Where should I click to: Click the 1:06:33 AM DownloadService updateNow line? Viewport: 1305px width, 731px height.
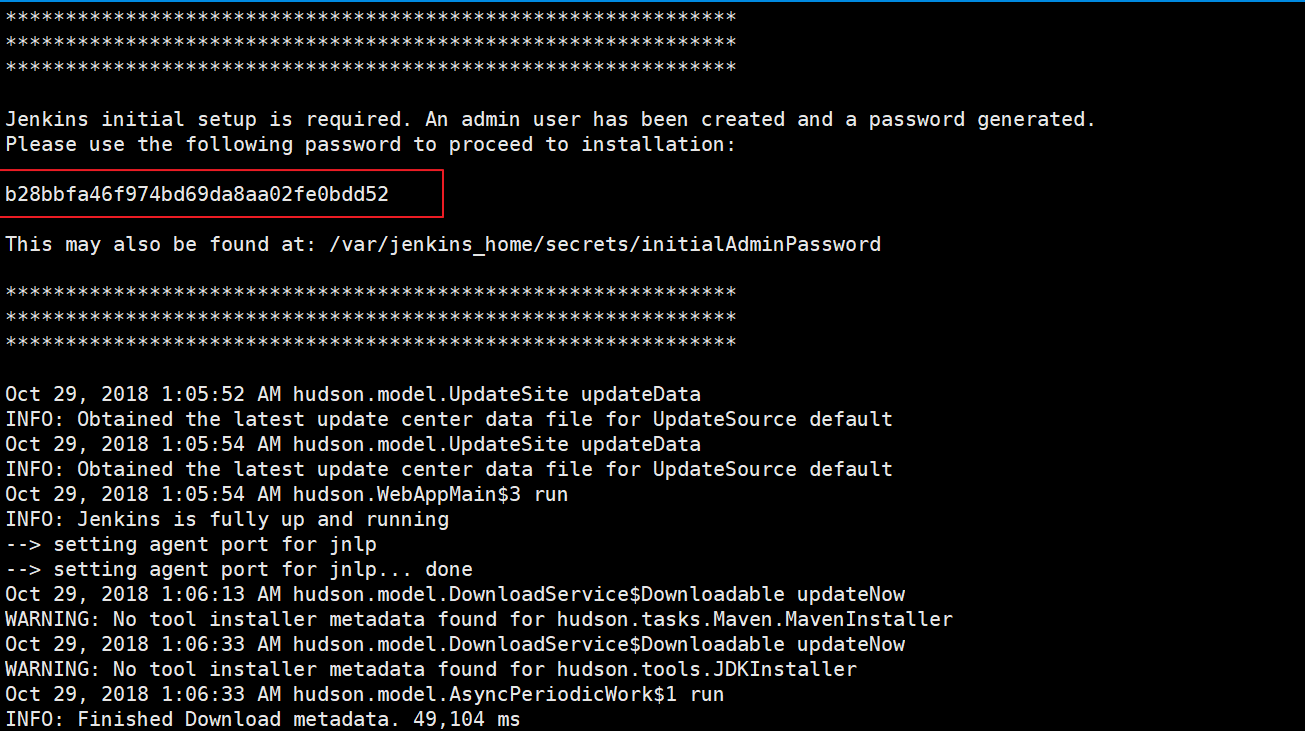tap(455, 644)
